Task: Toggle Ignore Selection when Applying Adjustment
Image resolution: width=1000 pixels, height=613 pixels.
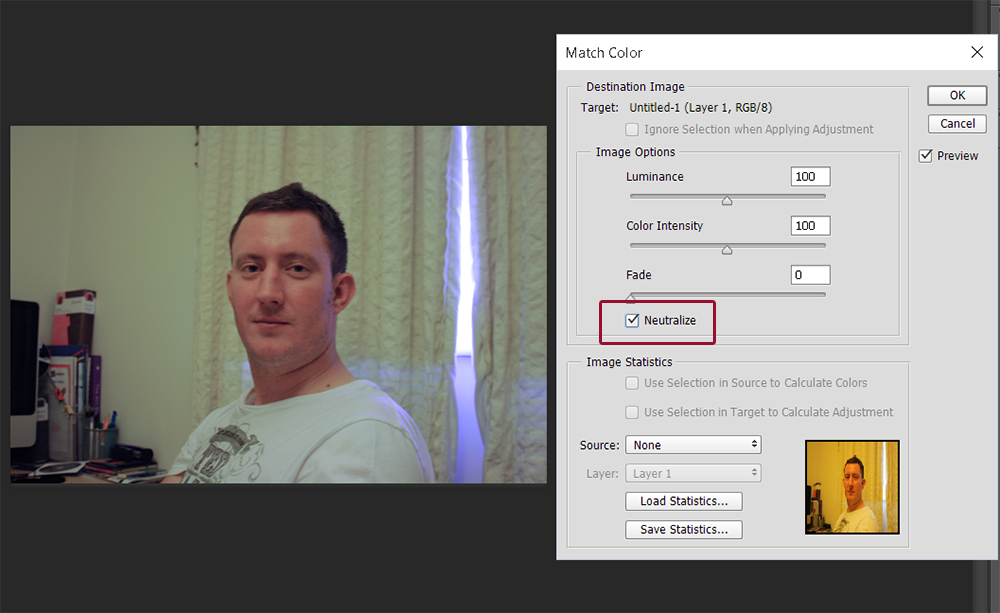Action: tap(632, 129)
